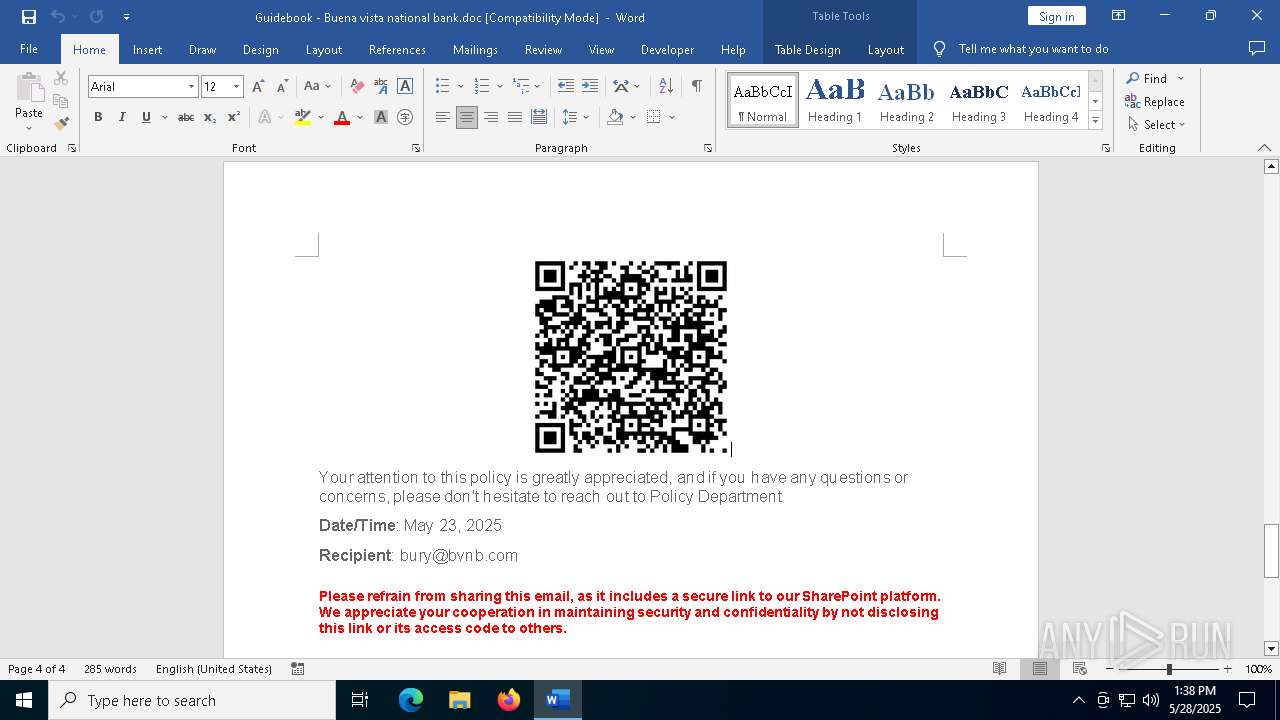Screen dimensions: 1280x720
Task: Open File Explorer from taskbar
Action: (460, 700)
